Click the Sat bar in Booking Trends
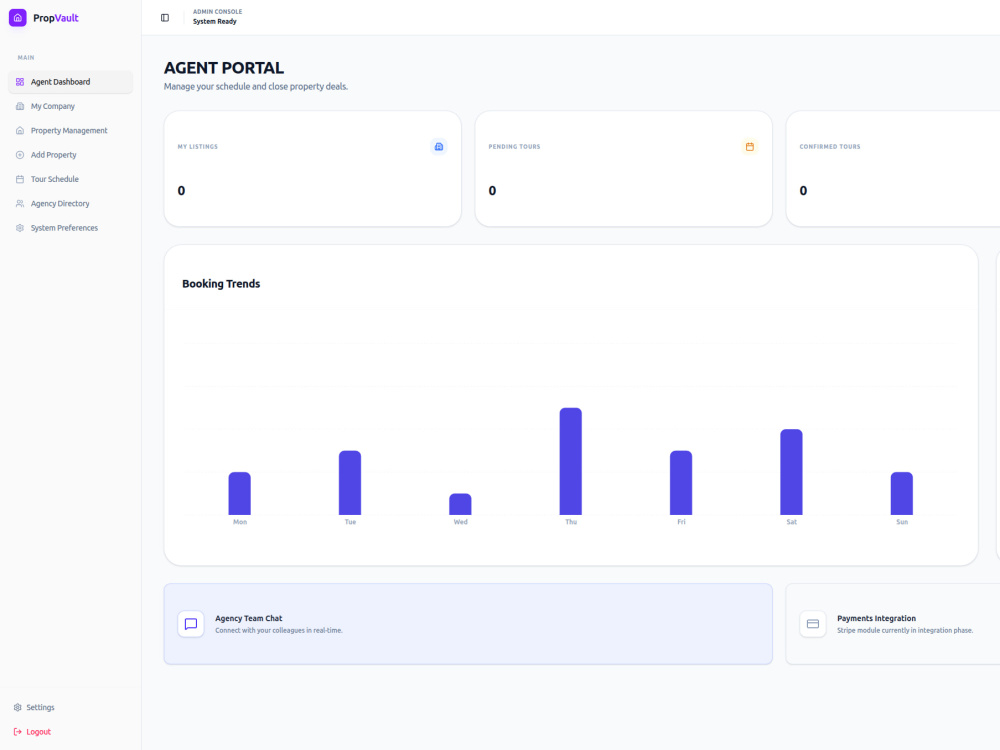Screen dimensions: 1000x750 (x=791, y=472)
